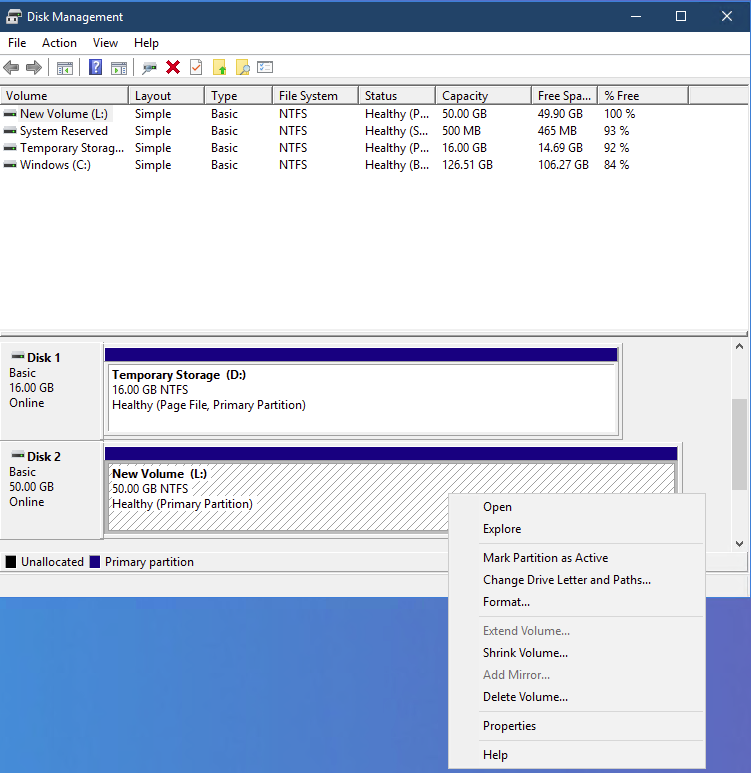Image resolution: width=751 pixels, height=773 pixels.
Task: Click the checklist settings toolbar icon
Action: [265, 67]
